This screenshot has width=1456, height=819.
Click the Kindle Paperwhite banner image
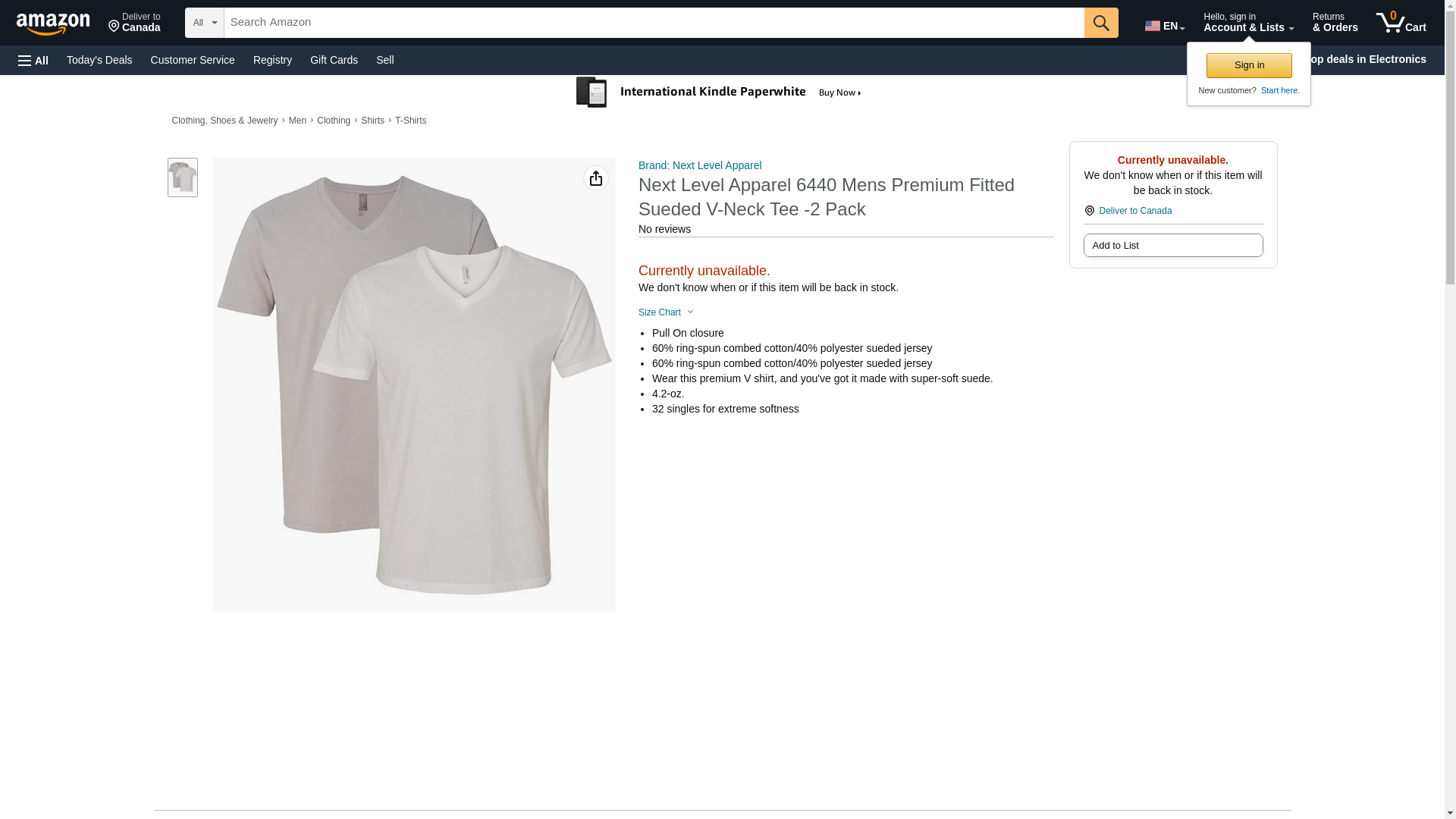tap(718, 93)
